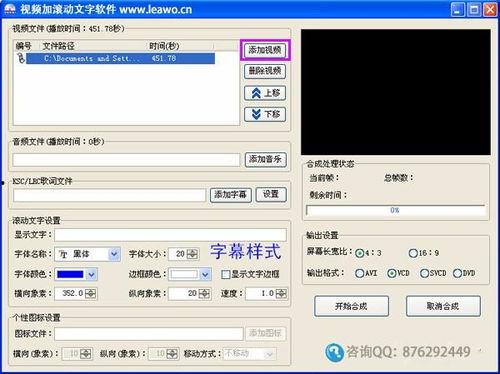Click the 纵向象索 20 stepper
500x374 pixels.
[x=204, y=294]
